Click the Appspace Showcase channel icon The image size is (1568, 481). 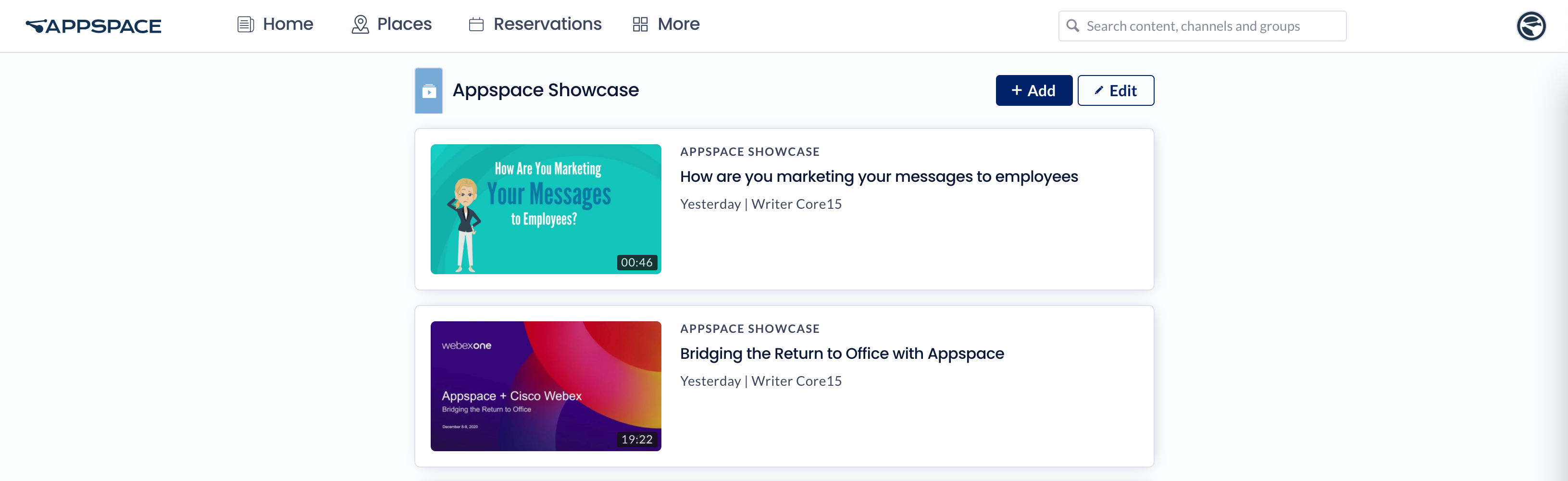(428, 91)
